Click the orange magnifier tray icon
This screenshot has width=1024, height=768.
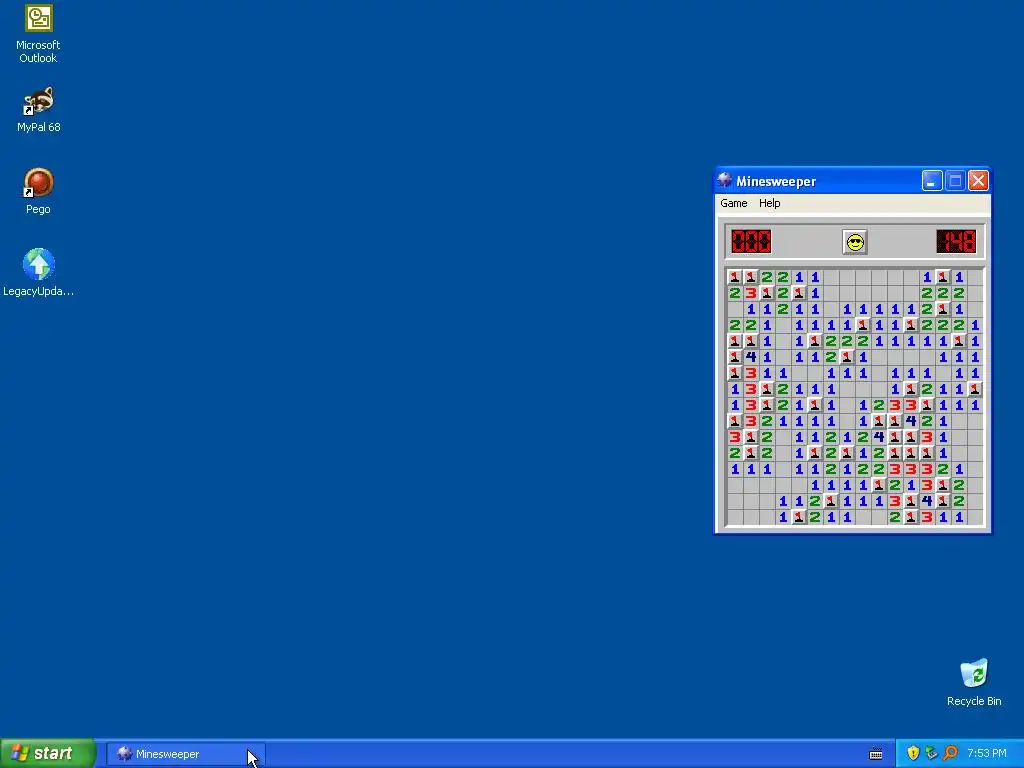(x=950, y=753)
